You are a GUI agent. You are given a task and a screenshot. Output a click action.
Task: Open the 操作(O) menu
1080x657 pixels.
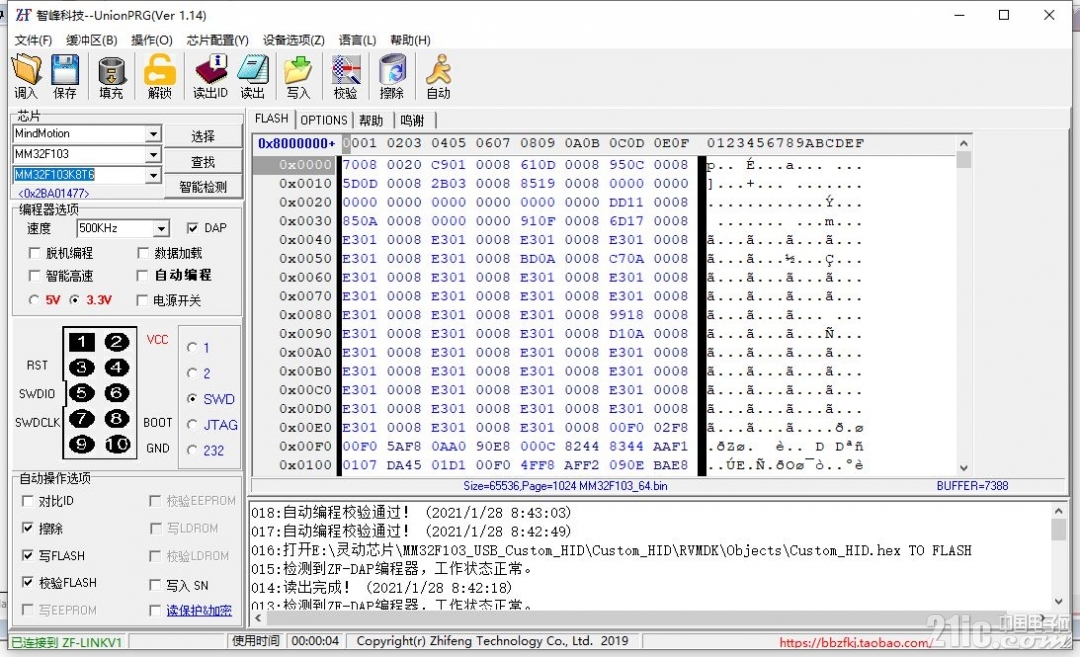point(152,40)
